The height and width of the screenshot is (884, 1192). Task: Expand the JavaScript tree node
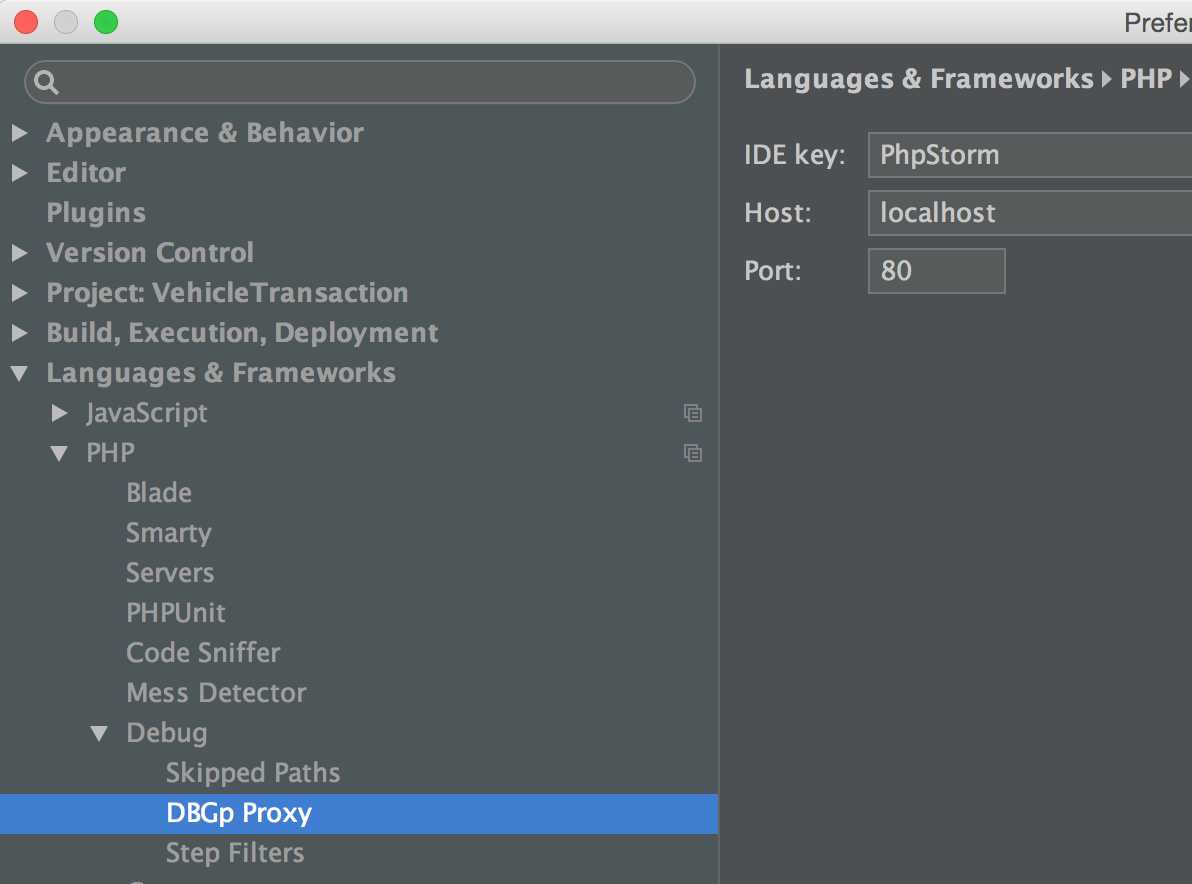[x=60, y=413]
